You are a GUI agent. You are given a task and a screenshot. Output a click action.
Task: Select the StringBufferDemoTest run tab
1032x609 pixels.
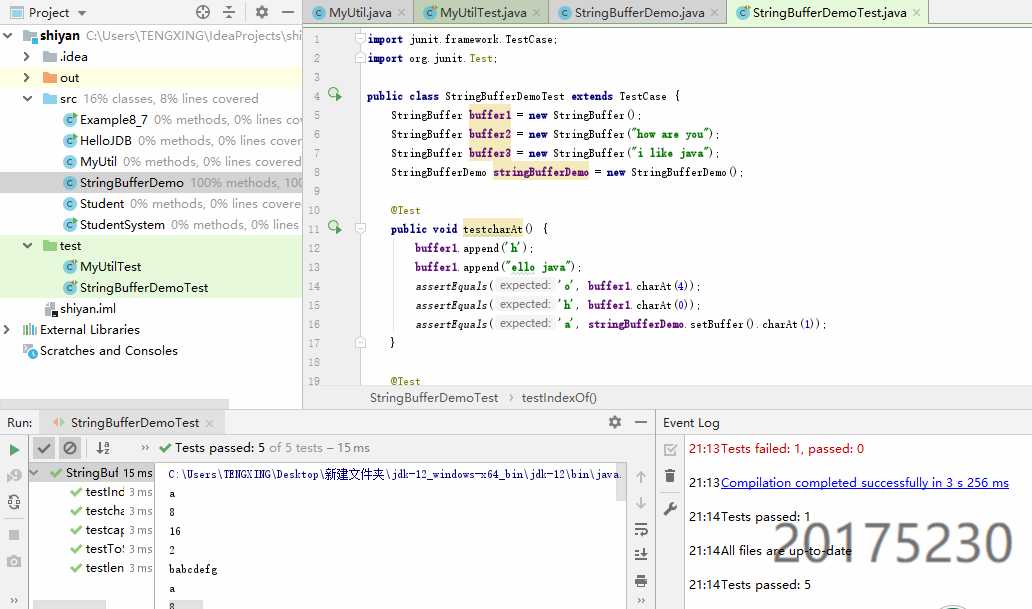pyautogui.click(x=135, y=423)
